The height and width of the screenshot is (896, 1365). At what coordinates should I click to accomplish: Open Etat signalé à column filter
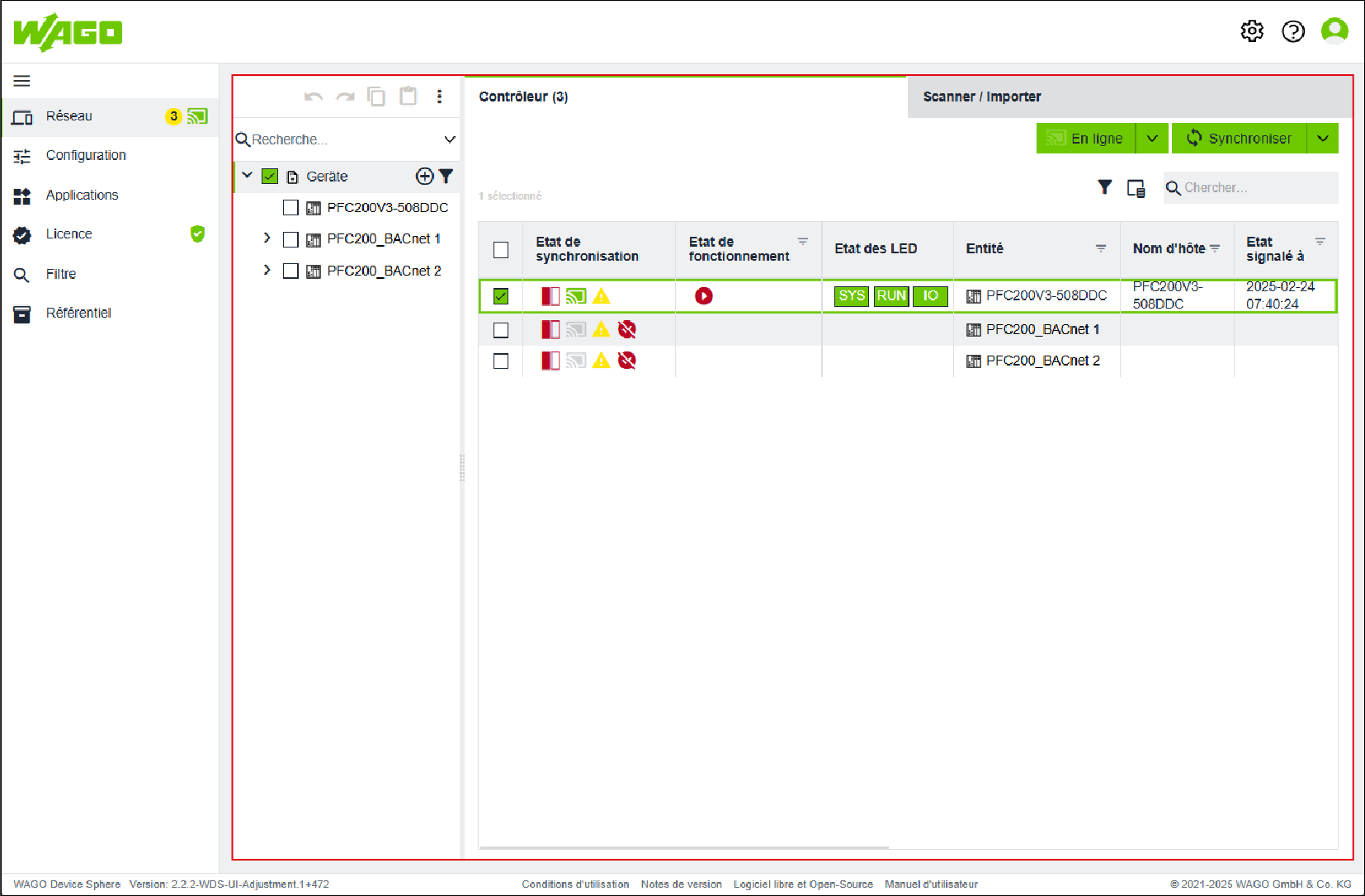1320,242
